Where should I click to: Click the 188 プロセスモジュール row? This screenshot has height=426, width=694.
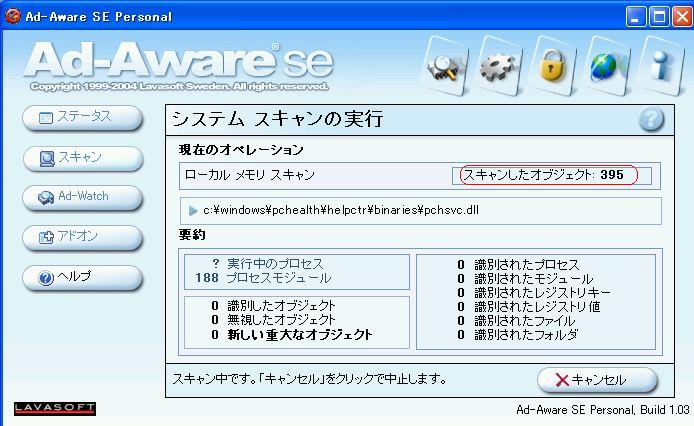pyautogui.click(x=263, y=278)
